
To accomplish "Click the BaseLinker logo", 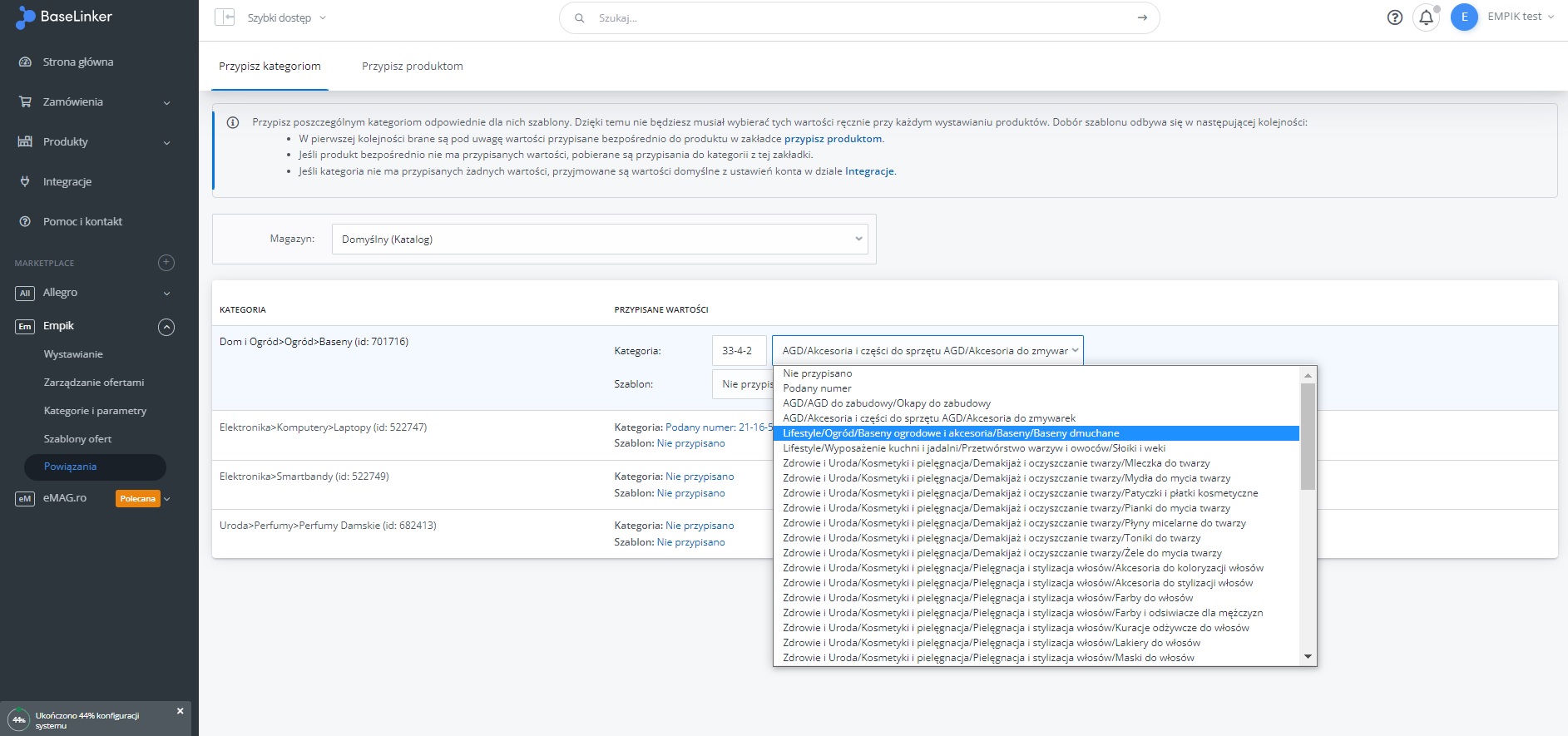I will pos(65,17).
